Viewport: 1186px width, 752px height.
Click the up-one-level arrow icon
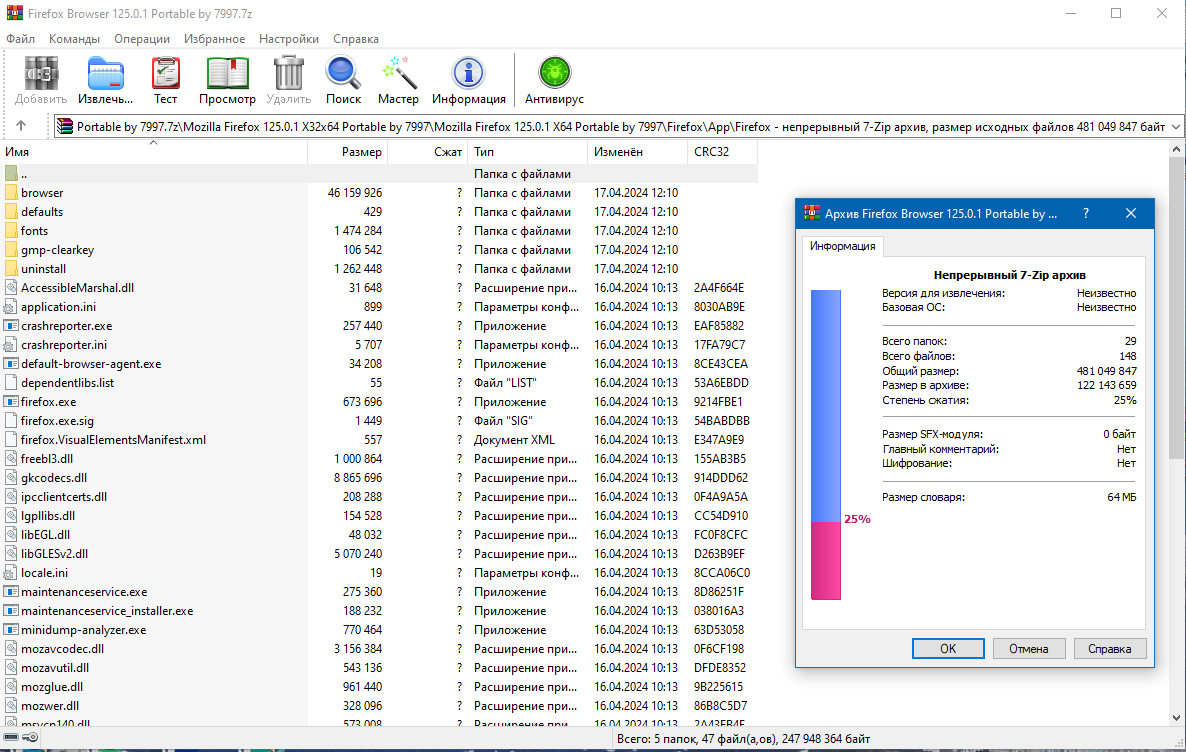(21, 126)
